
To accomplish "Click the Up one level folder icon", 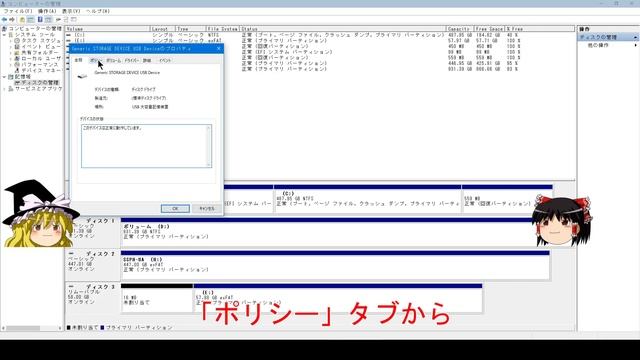I will click(22, 20).
